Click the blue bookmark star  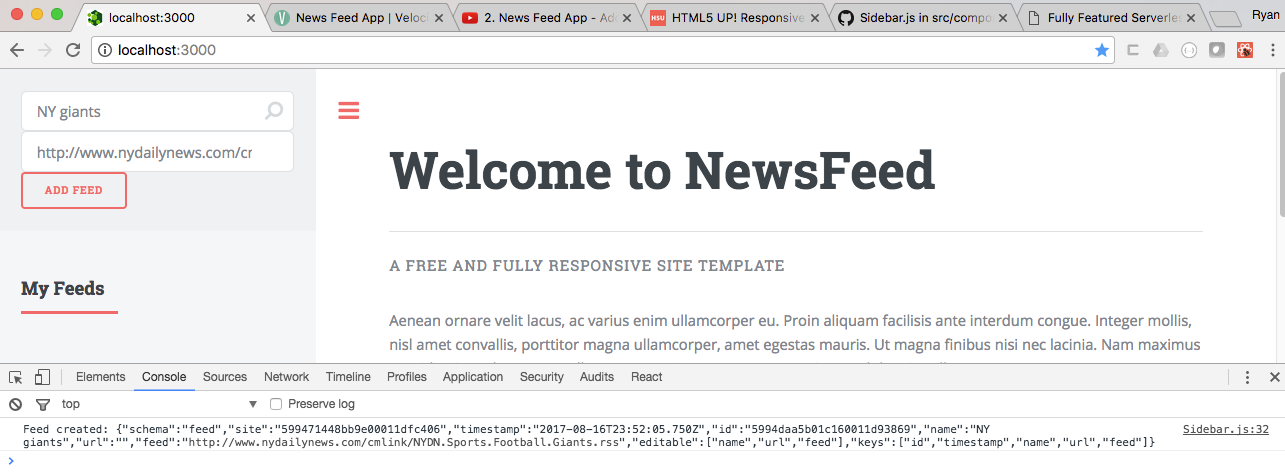[x=1101, y=50]
